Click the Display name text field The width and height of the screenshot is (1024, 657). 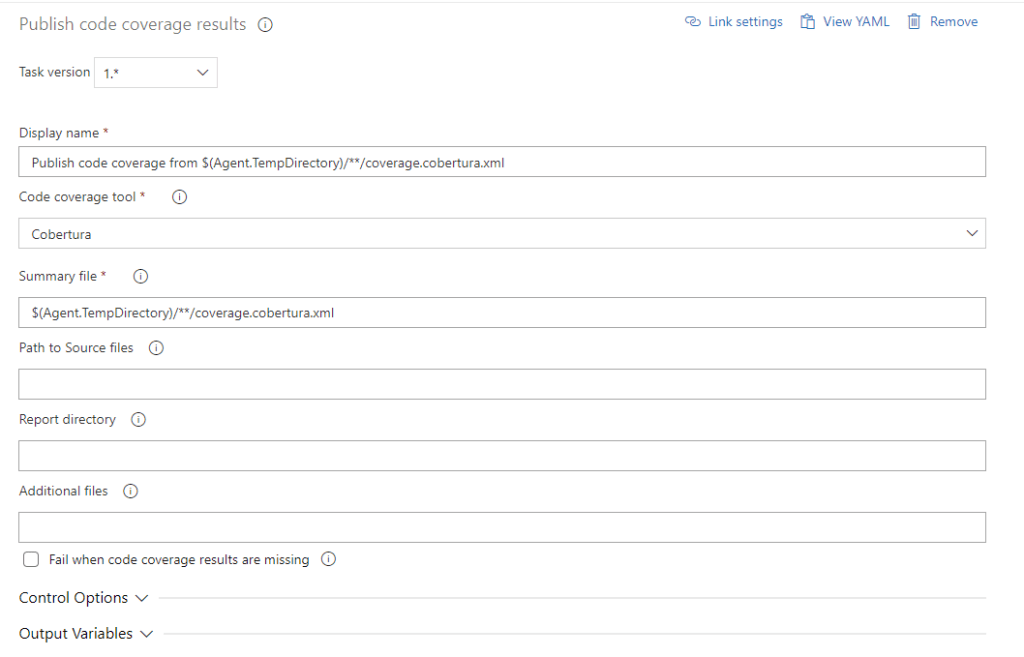point(502,163)
